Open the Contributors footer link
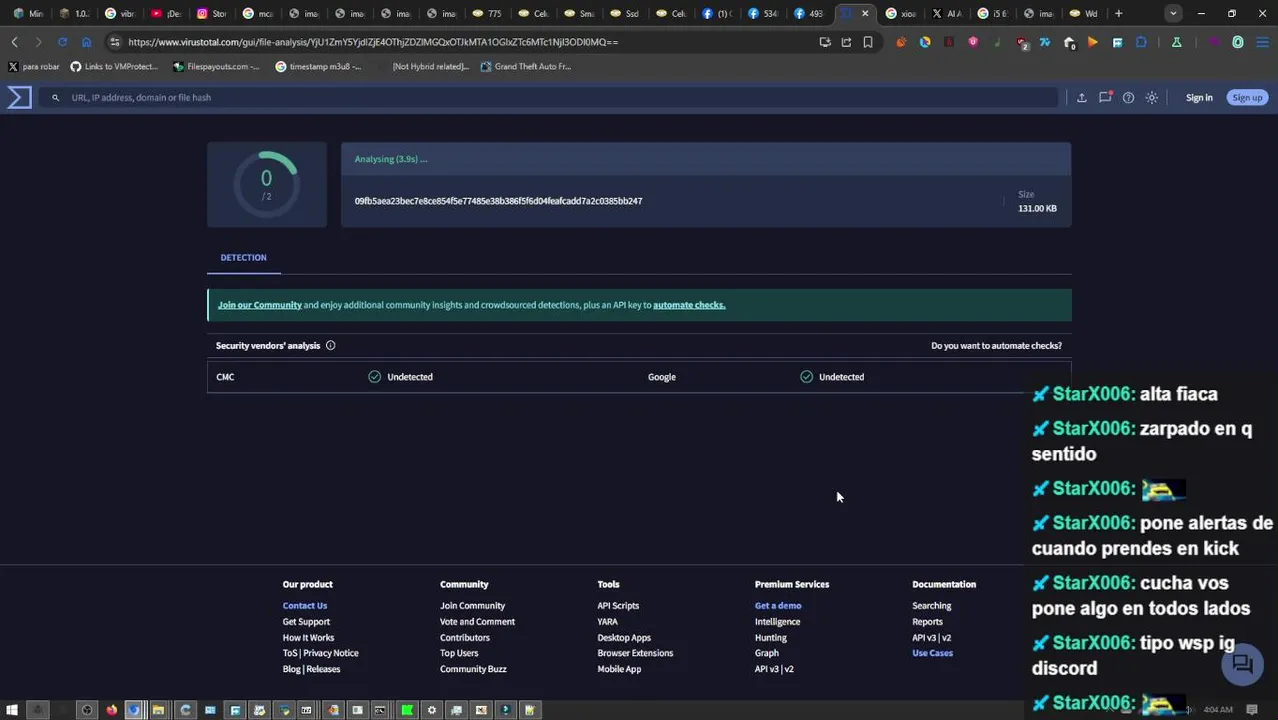1278x720 pixels. coord(465,638)
